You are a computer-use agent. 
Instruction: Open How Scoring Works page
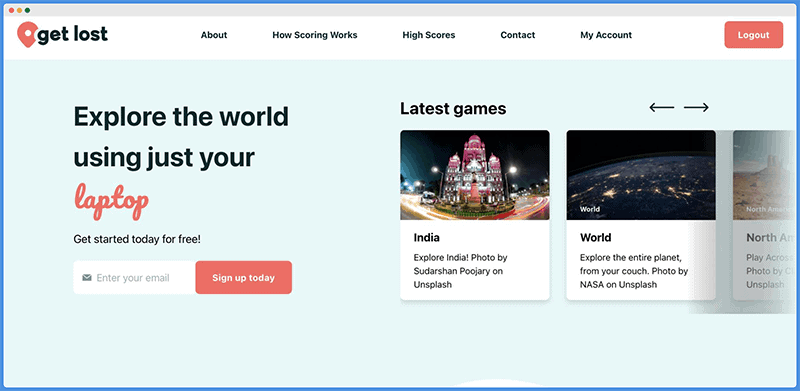pyautogui.click(x=315, y=35)
